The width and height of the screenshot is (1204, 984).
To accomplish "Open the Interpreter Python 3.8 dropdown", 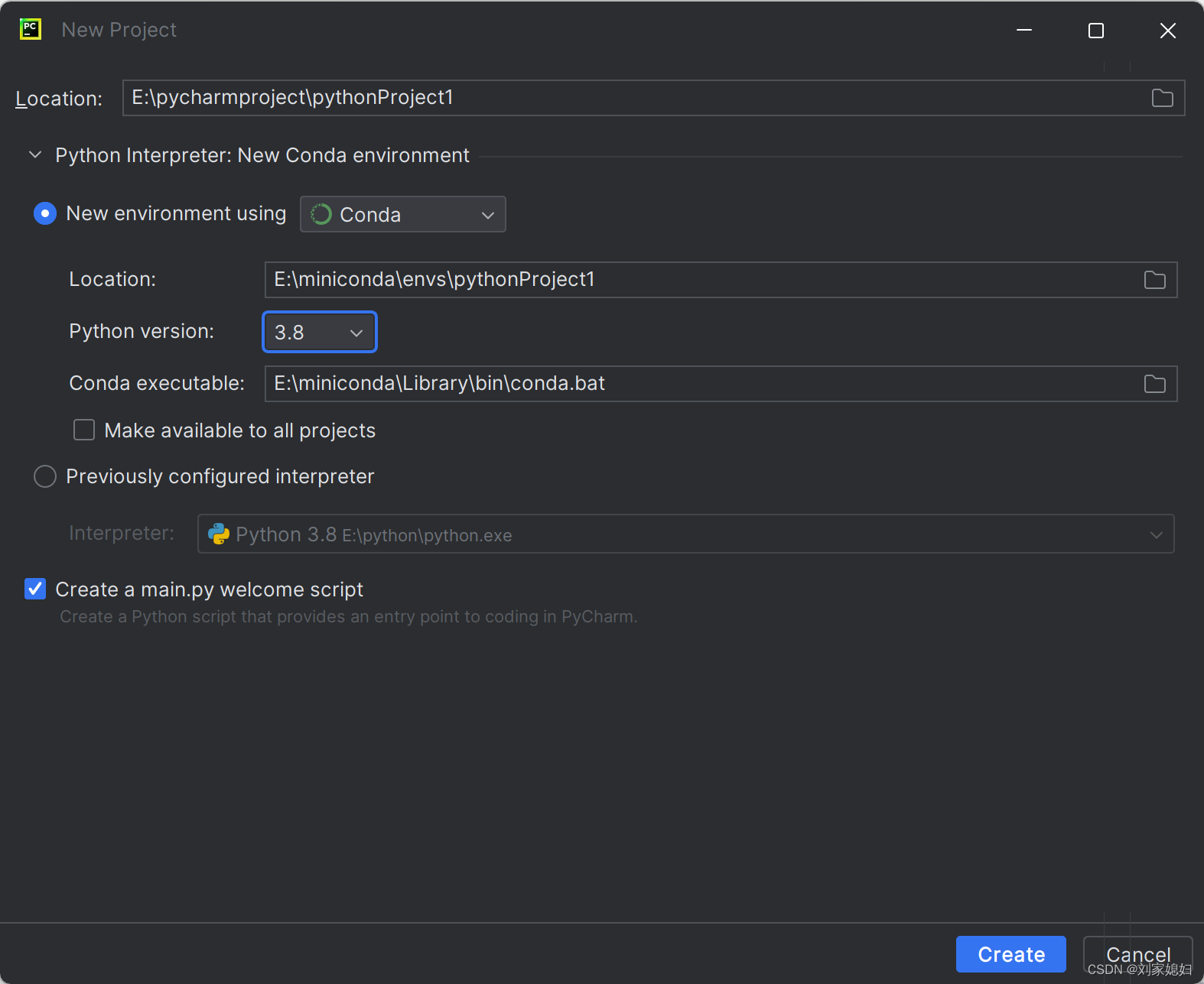I will pyautogui.click(x=685, y=534).
